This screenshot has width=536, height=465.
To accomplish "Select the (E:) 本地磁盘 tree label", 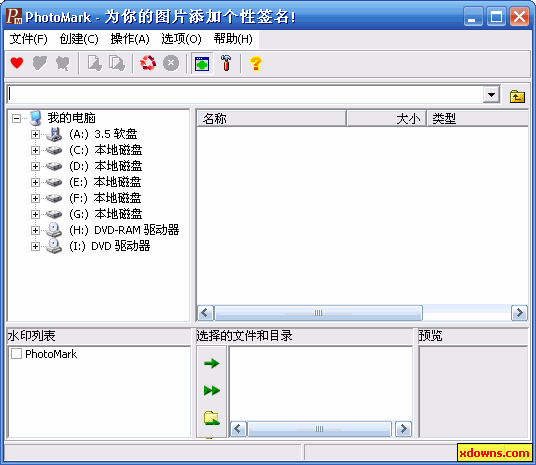I will pyautogui.click(x=105, y=182).
